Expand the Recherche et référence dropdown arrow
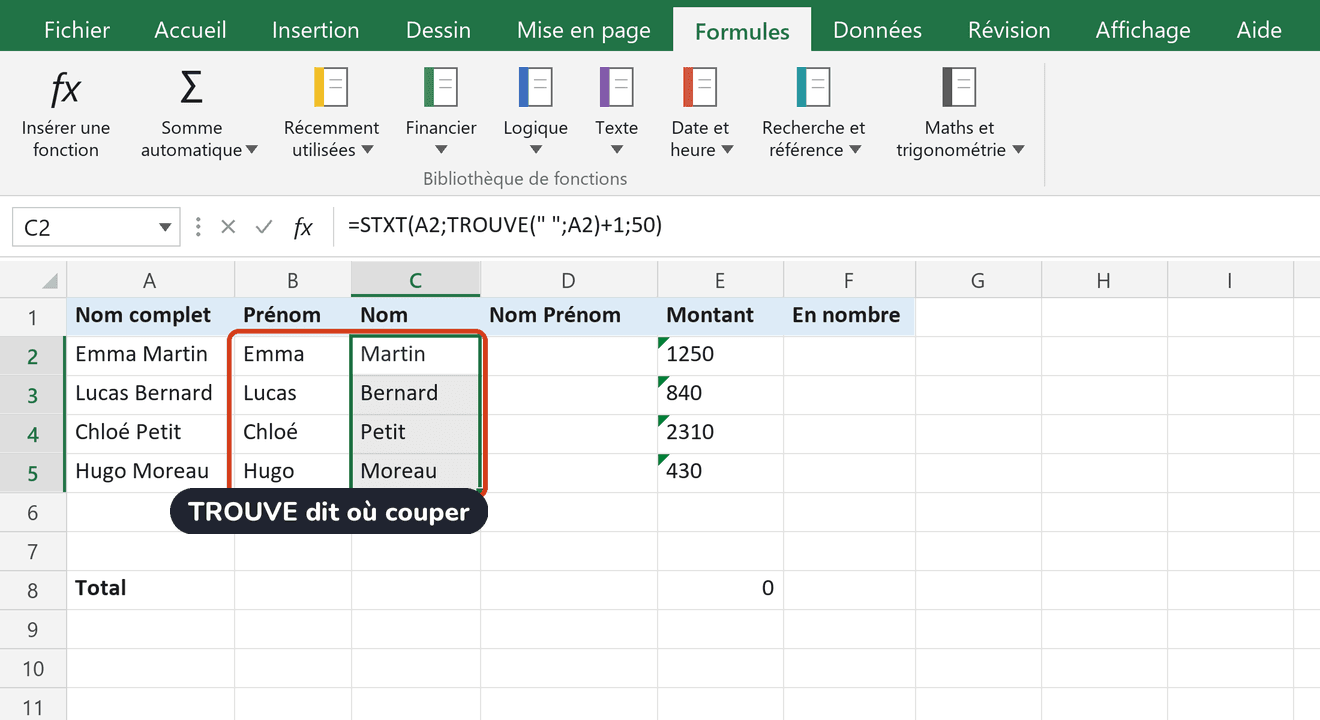The height and width of the screenshot is (720, 1320). tap(855, 150)
